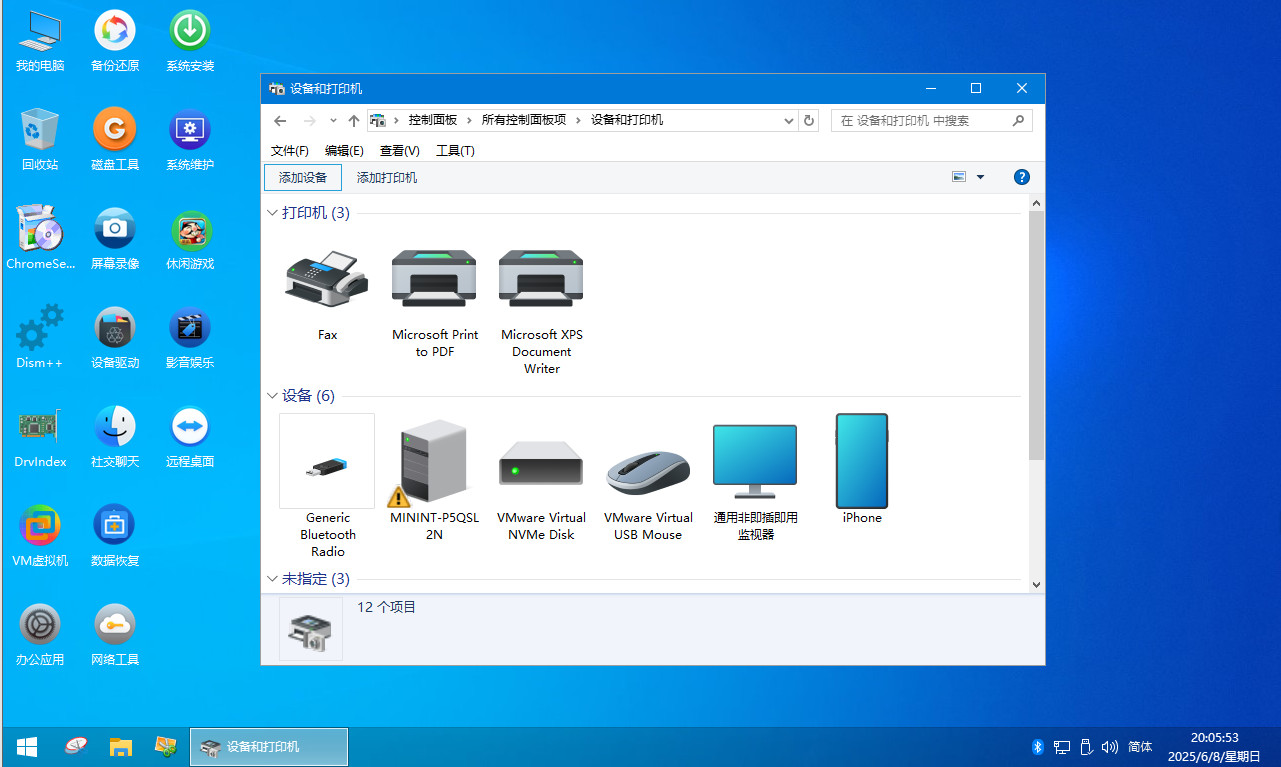Open 设备驱动 desktop icon

[x=115, y=337]
